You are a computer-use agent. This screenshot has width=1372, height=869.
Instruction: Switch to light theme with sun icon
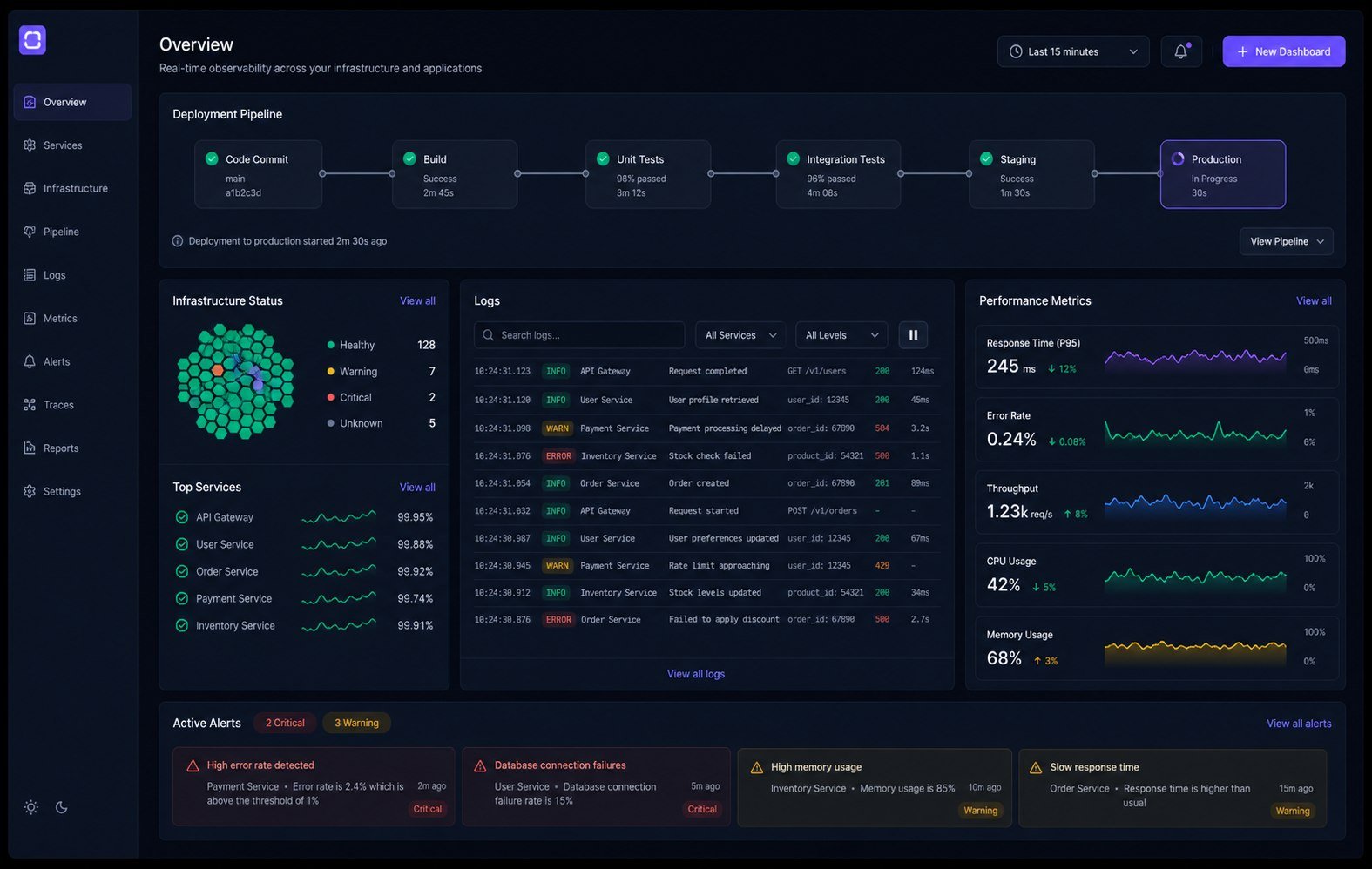[x=31, y=807]
